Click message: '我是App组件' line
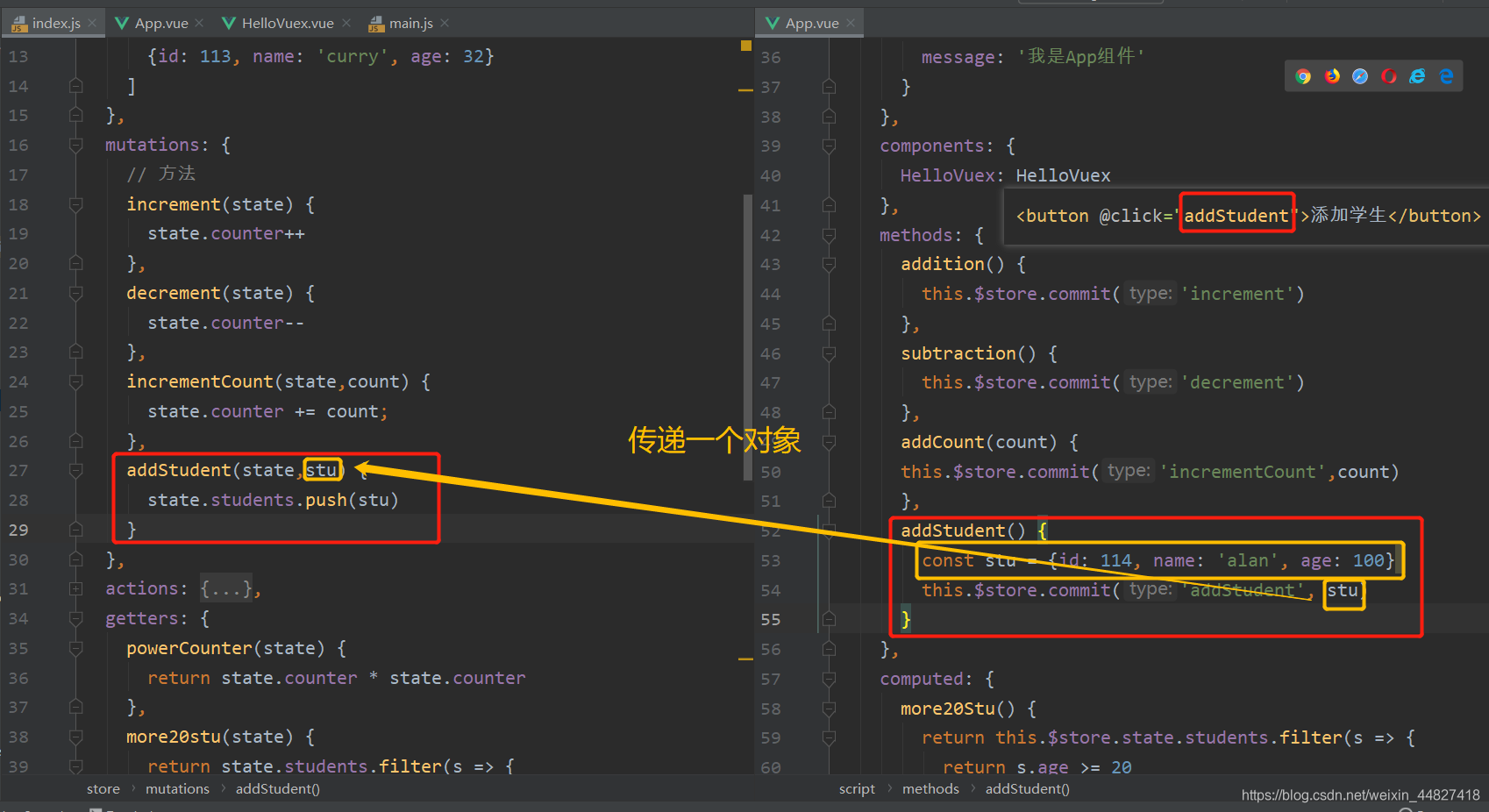The width and height of the screenshot is (1489, 812). [1033, 57]
